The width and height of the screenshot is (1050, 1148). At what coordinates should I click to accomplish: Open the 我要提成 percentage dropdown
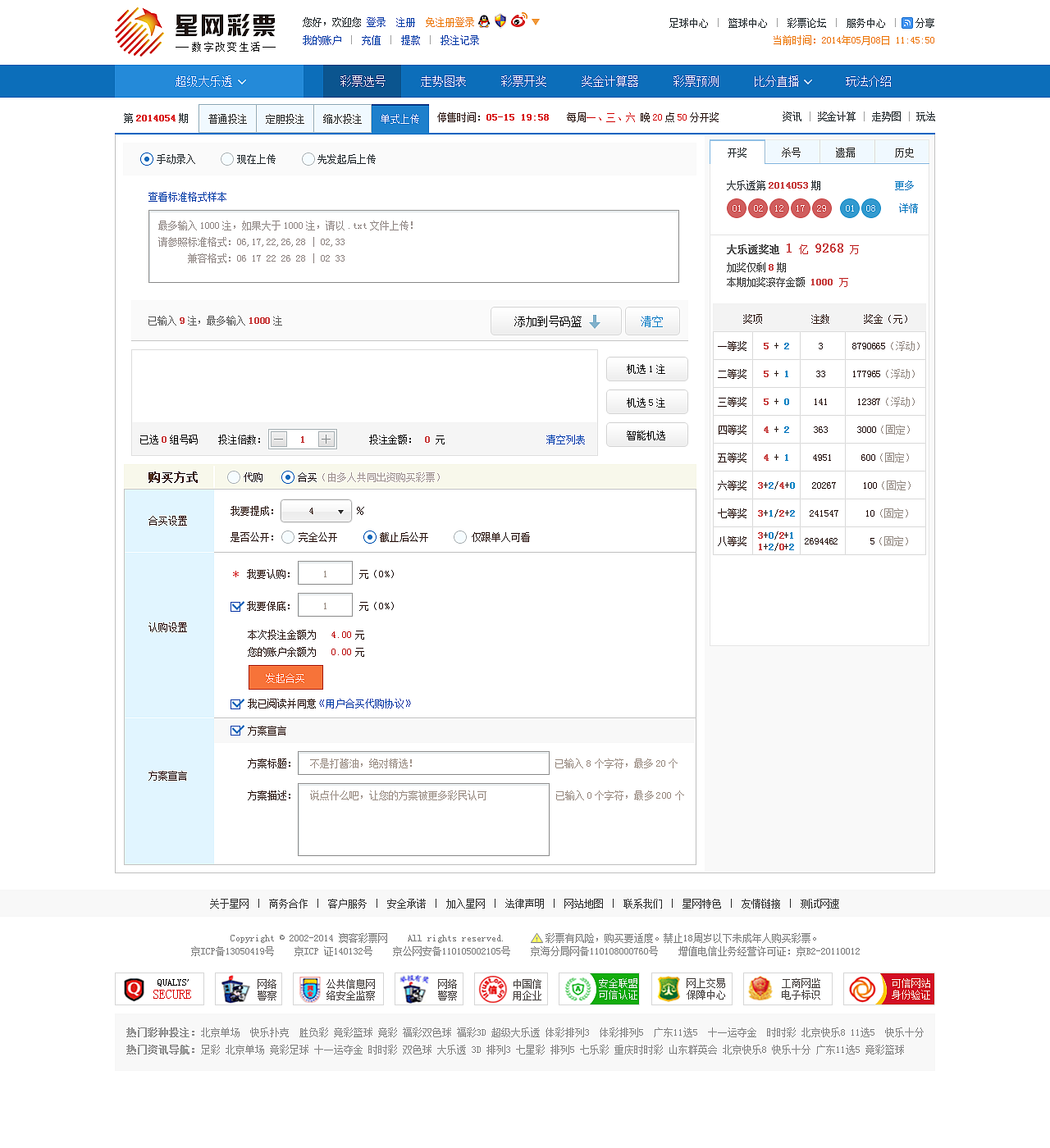(x=316, y=511)
